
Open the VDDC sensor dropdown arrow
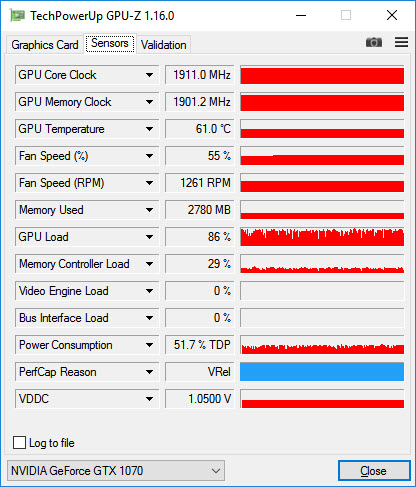(x=149, y=399)
